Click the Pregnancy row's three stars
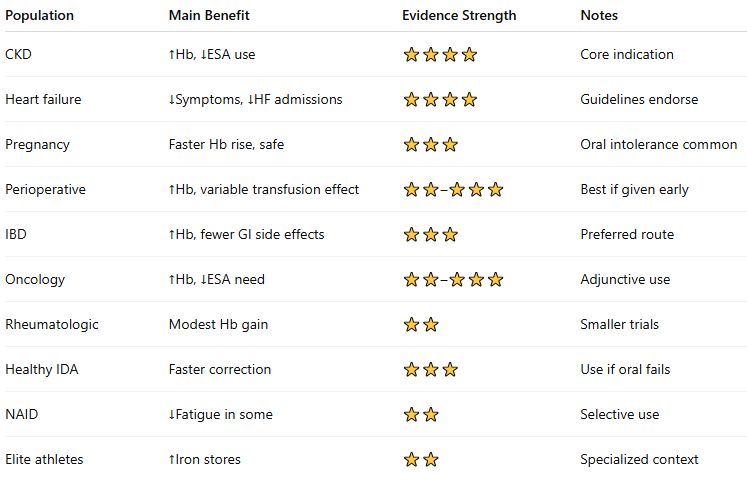Viewport: 747px width, 488px height. [430, 145]
